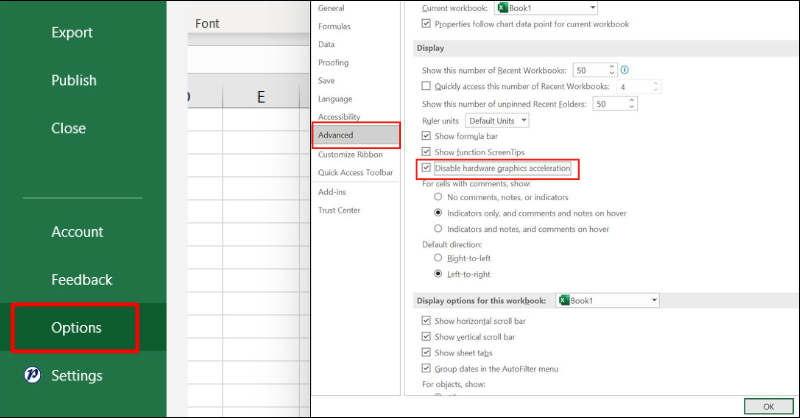800x418 pixels.
Task: Select column E header
Action: [261, 97]
